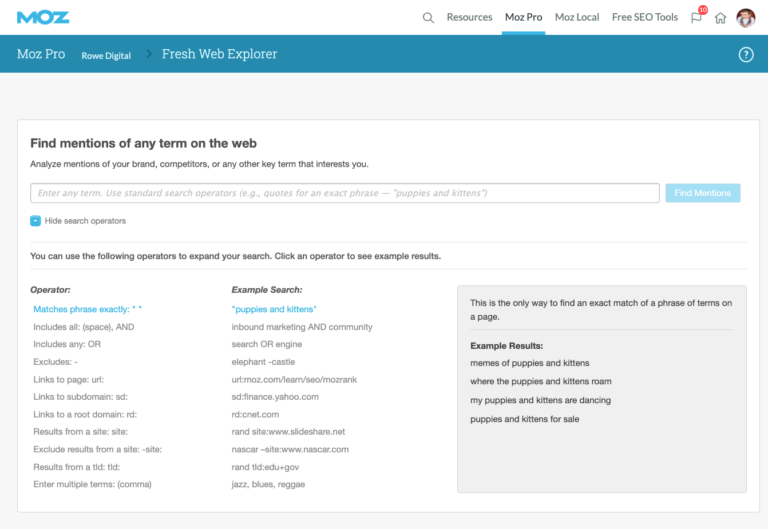Select example search rd:cnet.com

click(x=255, y=414)
